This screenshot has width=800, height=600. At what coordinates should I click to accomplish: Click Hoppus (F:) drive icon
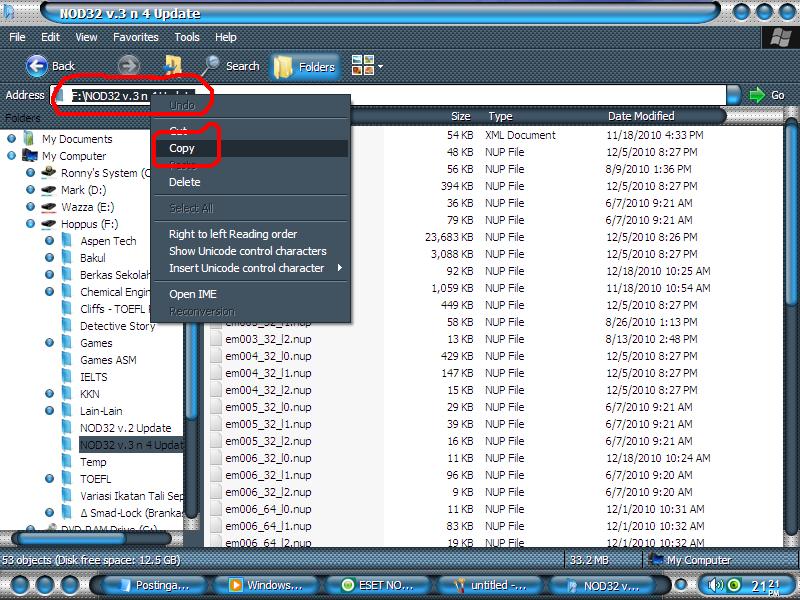tap(49, 223)
